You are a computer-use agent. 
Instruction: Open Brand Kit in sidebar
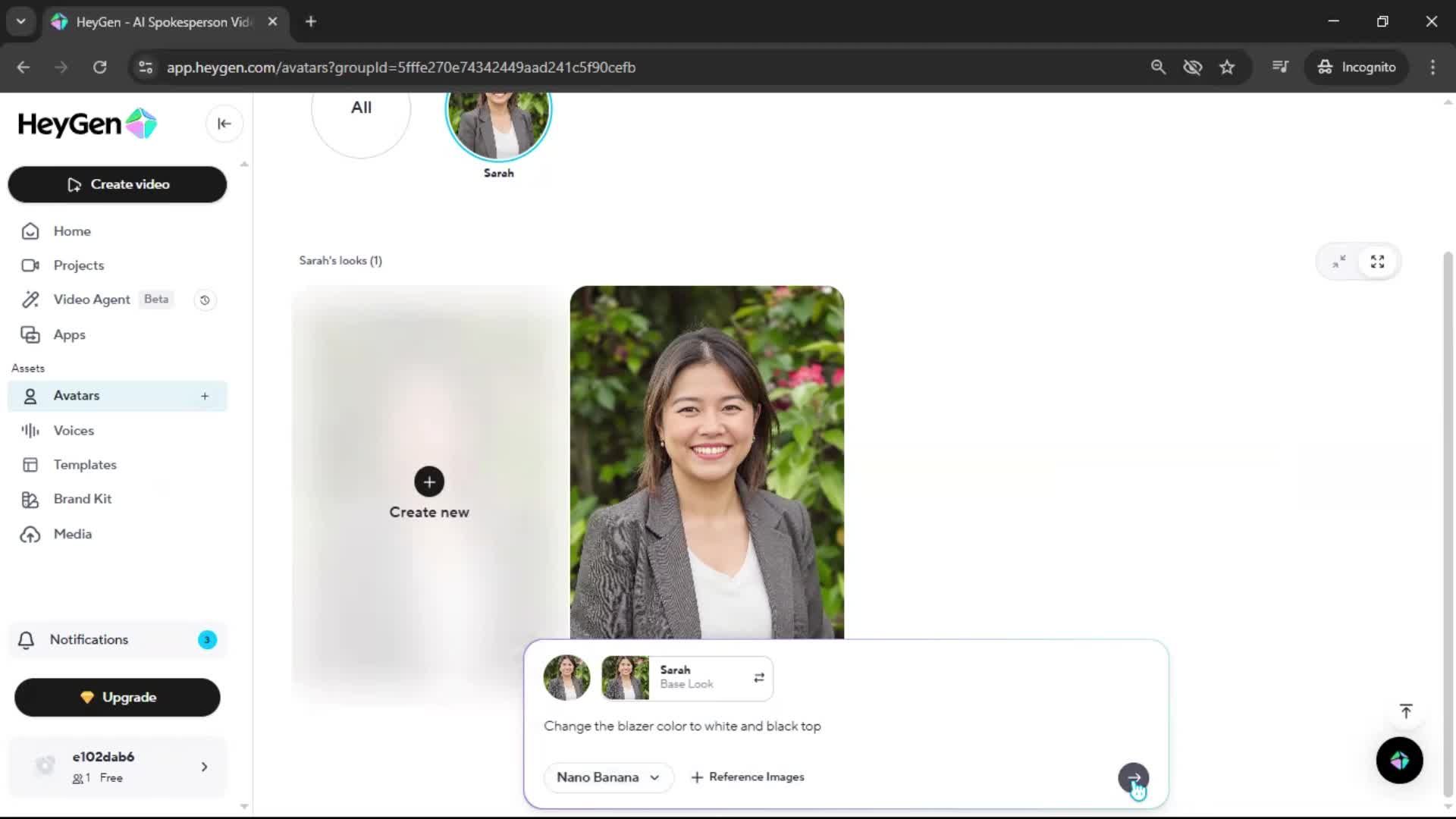(83, 499)
